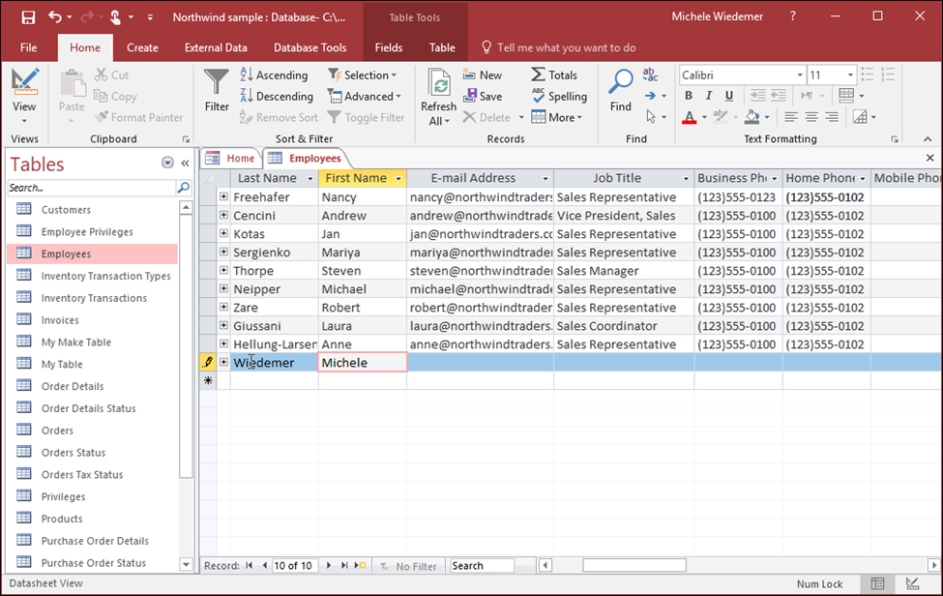Expand the Thorpe row subdatasheet
Screen dimensions: 943x596
coord(224,270)
